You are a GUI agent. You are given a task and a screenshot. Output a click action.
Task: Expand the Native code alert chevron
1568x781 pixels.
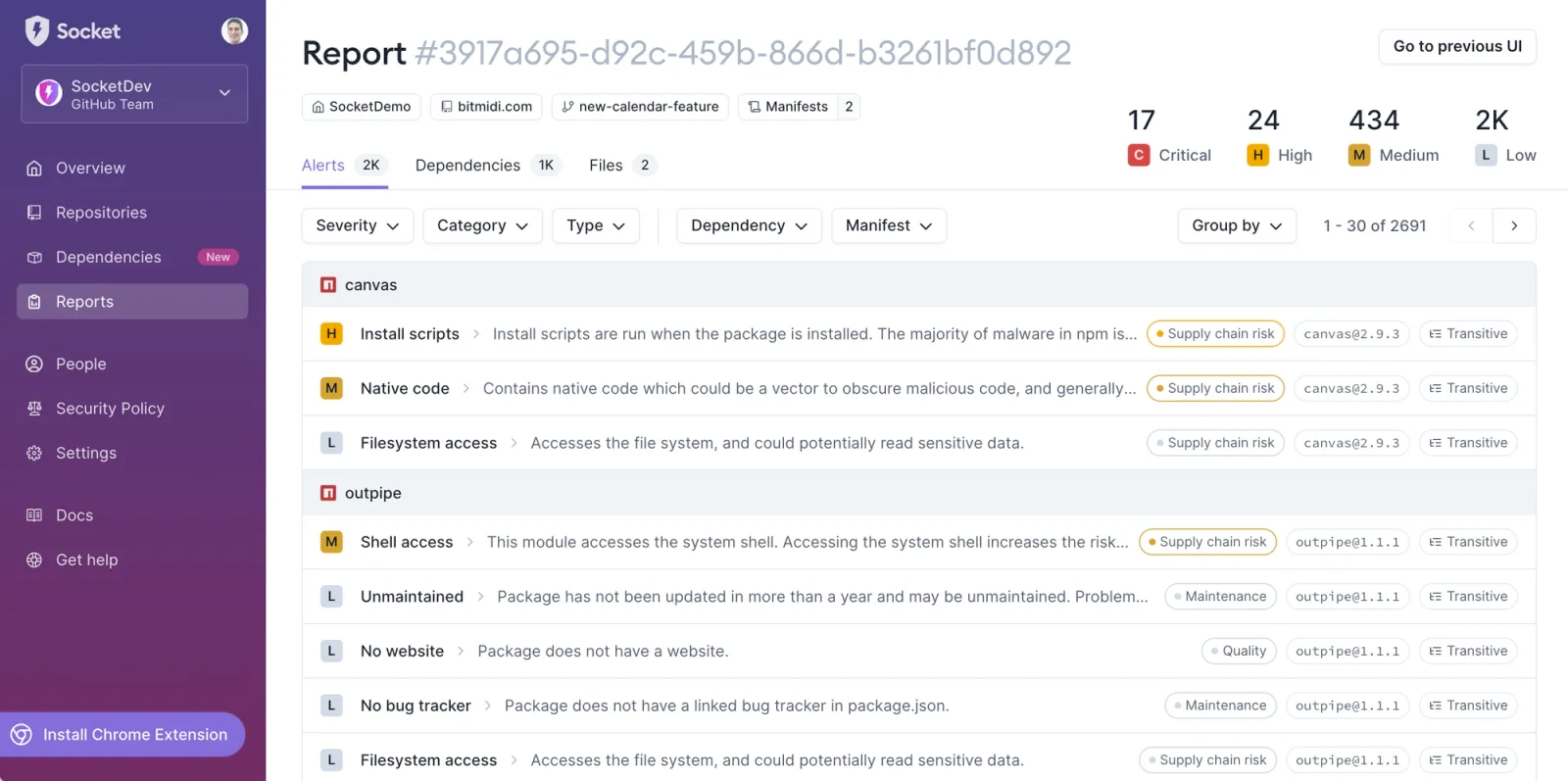(x=466, y=389)
